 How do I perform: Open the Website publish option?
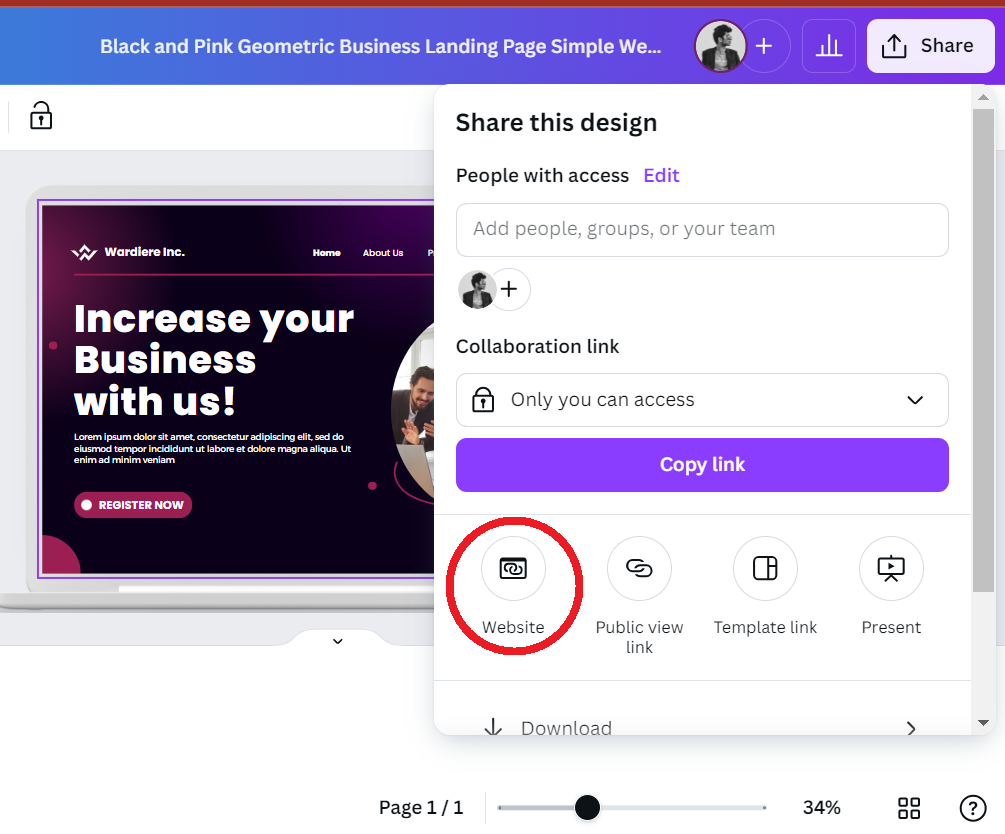[x=513, y=568]
